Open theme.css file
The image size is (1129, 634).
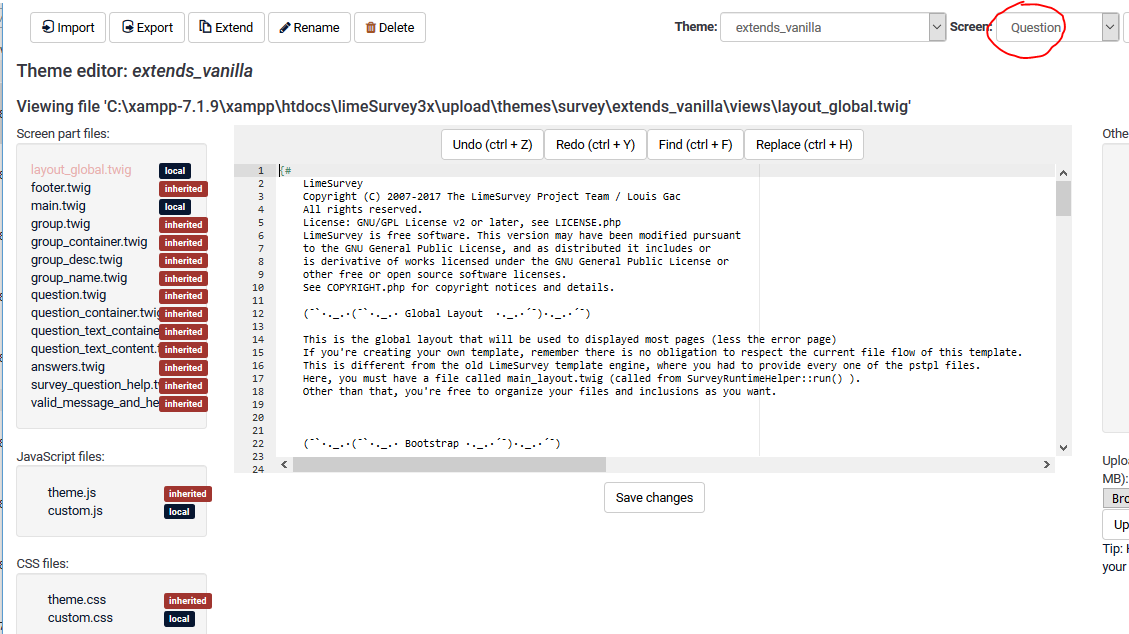pyautogui.click(x=76, y=599)
